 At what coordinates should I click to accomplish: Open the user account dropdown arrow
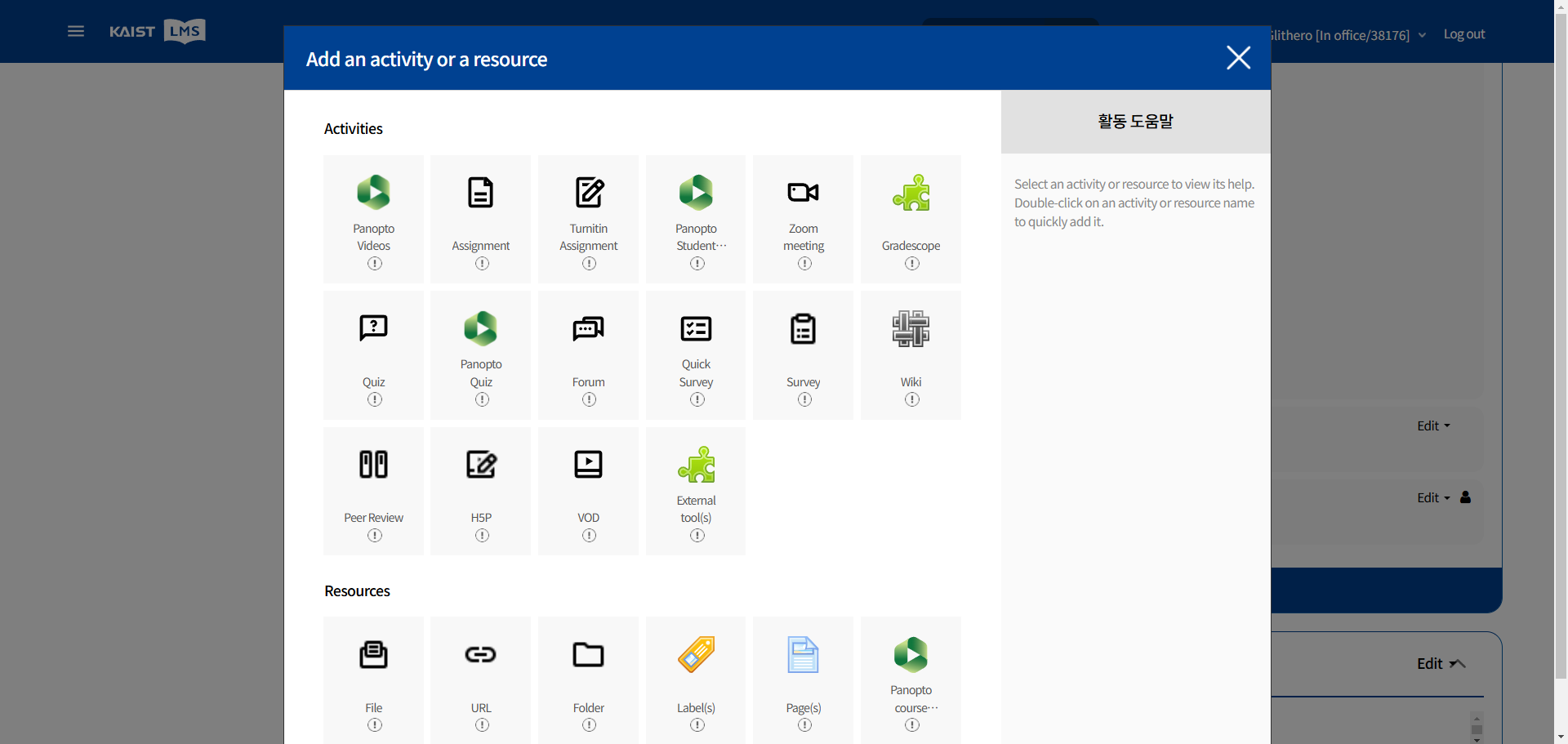point(1422,35)
